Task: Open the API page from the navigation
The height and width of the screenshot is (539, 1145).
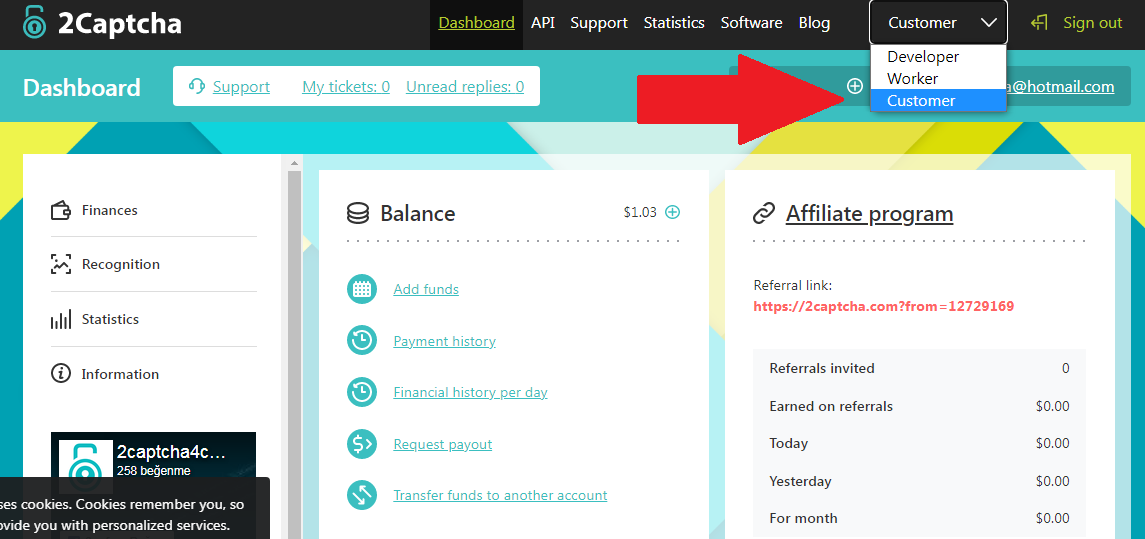Action: click(x=543, y=23)
